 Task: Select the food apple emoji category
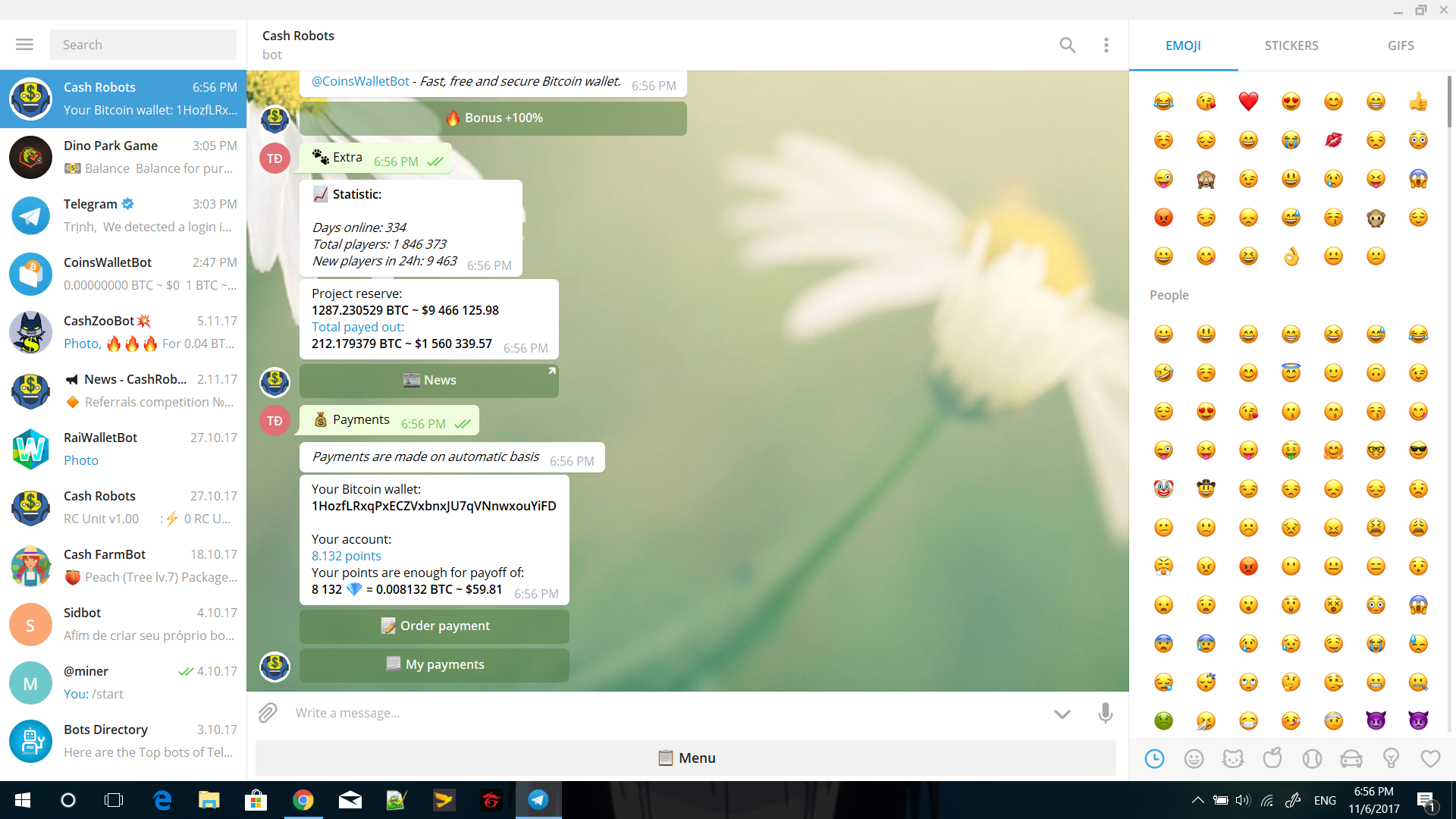coord(1272,758)
